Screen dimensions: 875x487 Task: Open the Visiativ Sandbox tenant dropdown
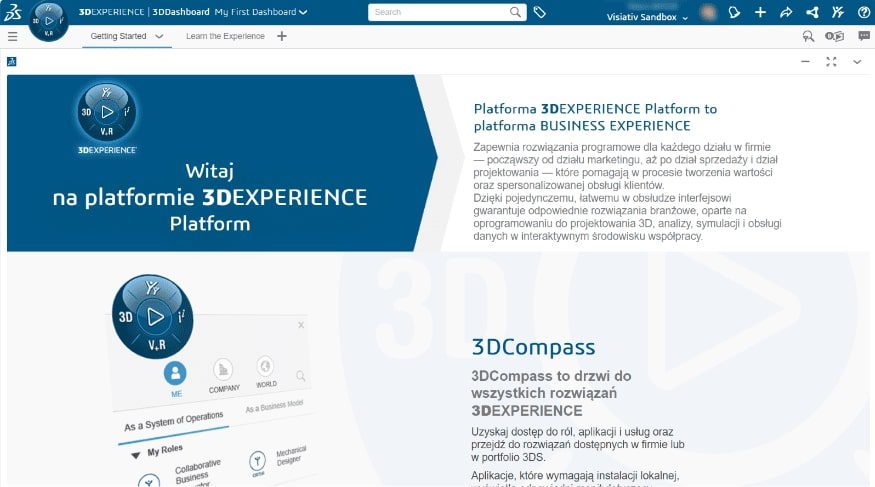pyautogui.click(x=647, y=17)
